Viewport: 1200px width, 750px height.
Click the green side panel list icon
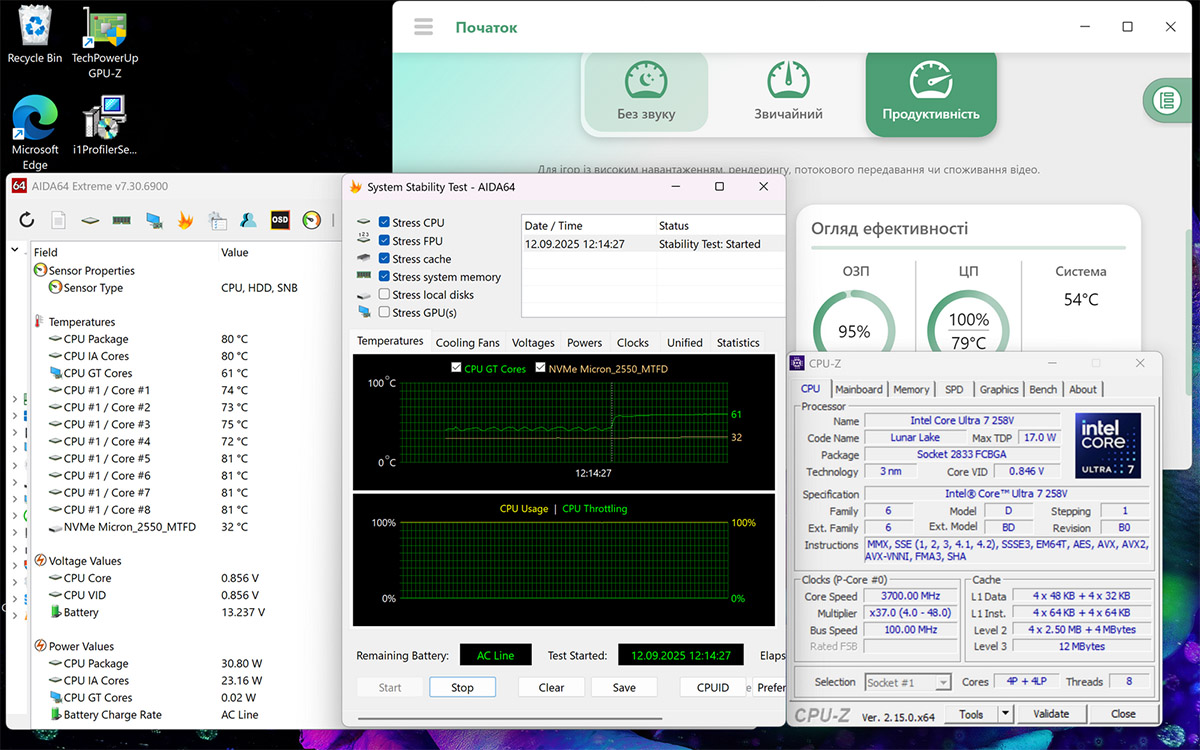(1165, 100)
